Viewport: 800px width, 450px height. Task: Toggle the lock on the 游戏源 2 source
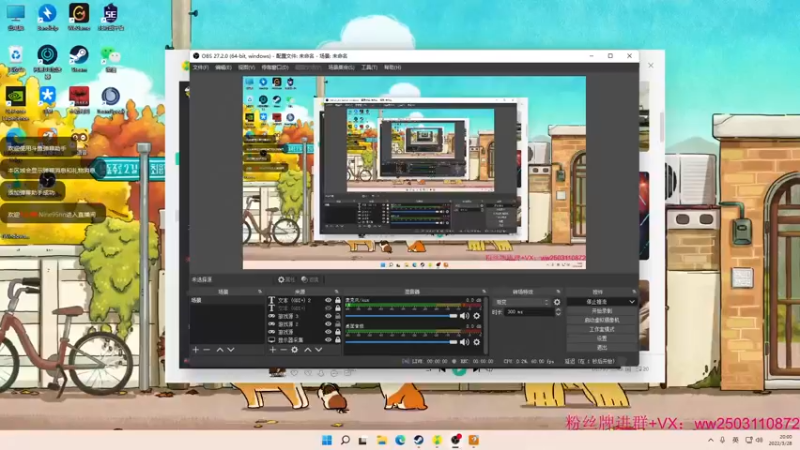(337, 324)
